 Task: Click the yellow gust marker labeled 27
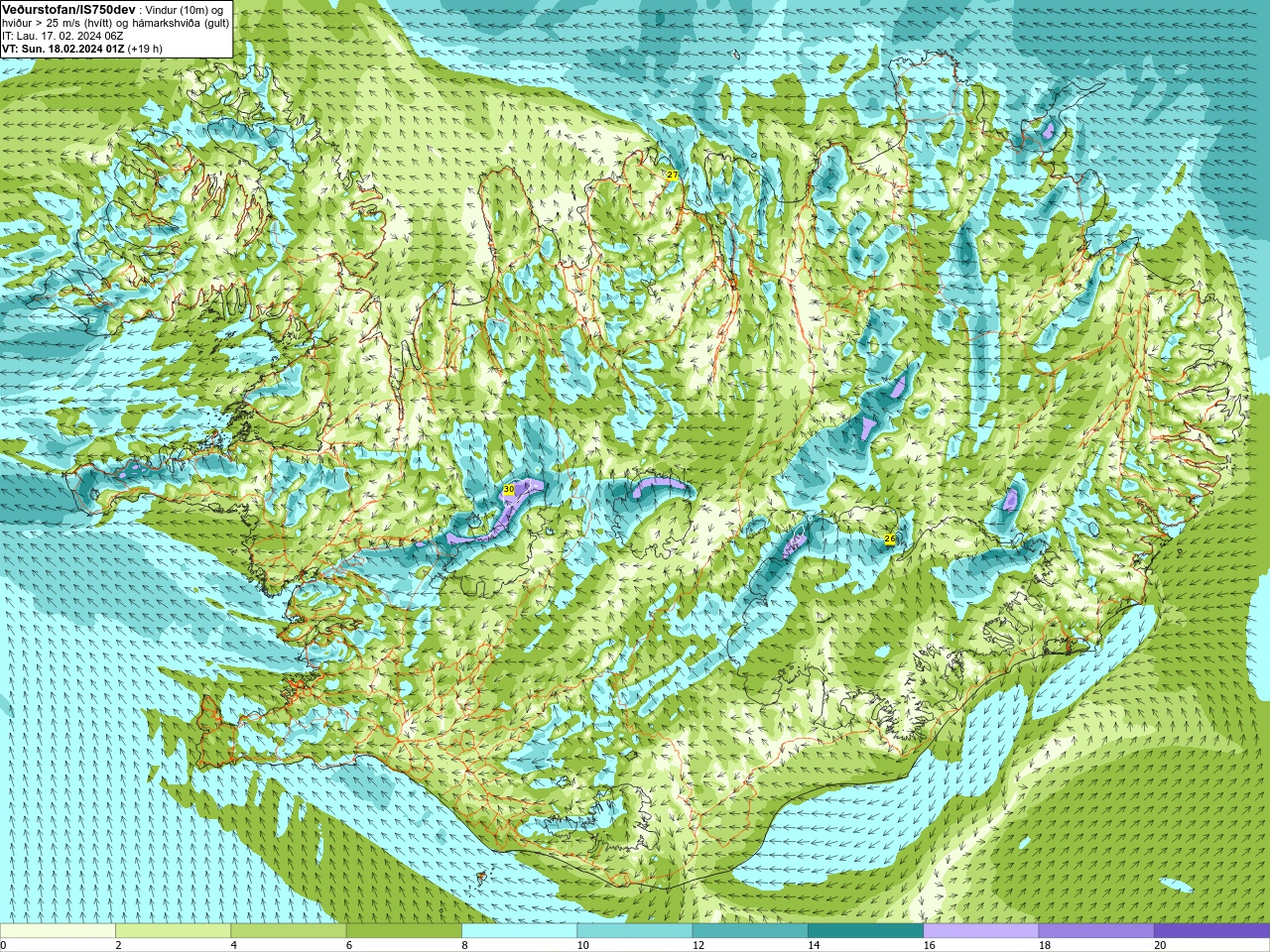point(672,176)
